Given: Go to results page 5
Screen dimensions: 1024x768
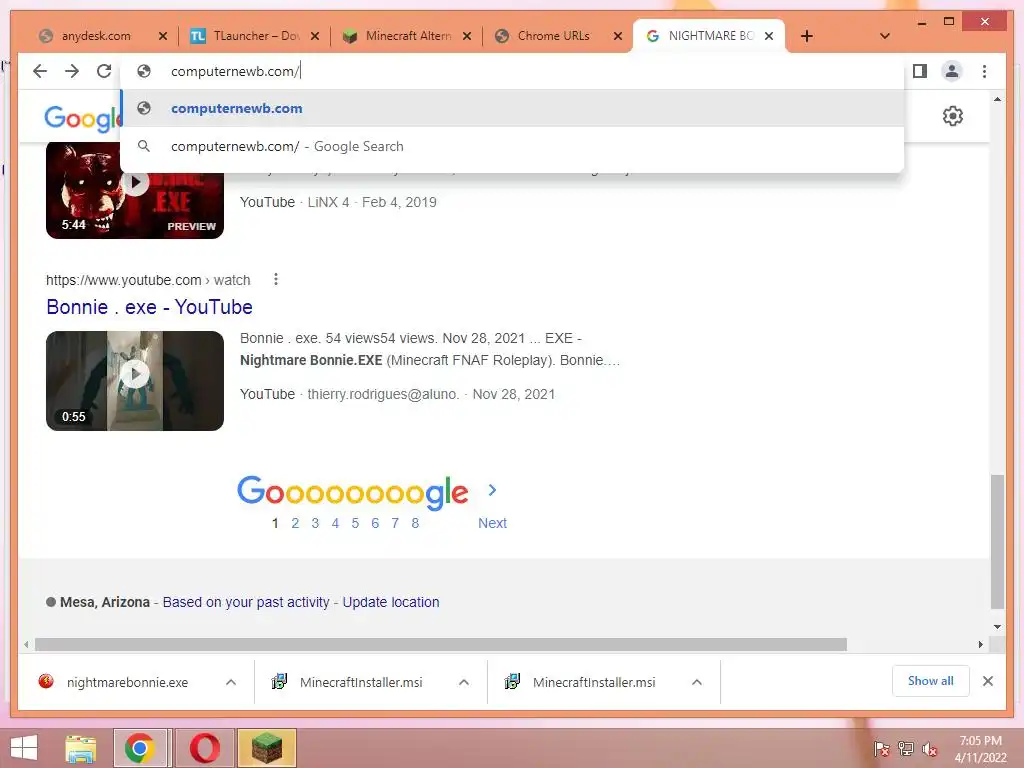Looking at the screenshot, I should point(355,523).
